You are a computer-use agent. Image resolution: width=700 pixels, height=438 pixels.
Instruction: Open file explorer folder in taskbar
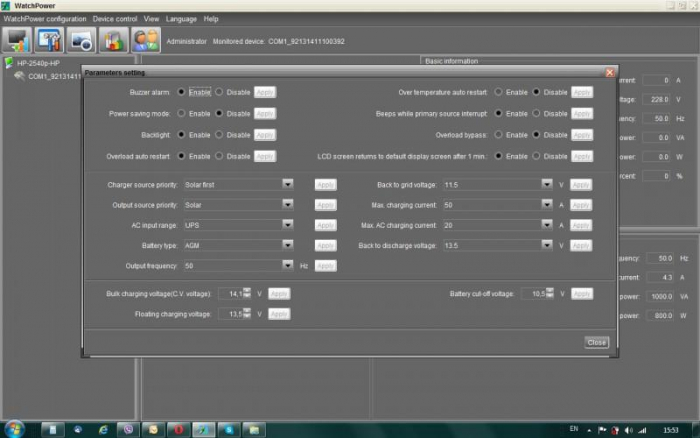pyautogui.click(x=254, y=430)
